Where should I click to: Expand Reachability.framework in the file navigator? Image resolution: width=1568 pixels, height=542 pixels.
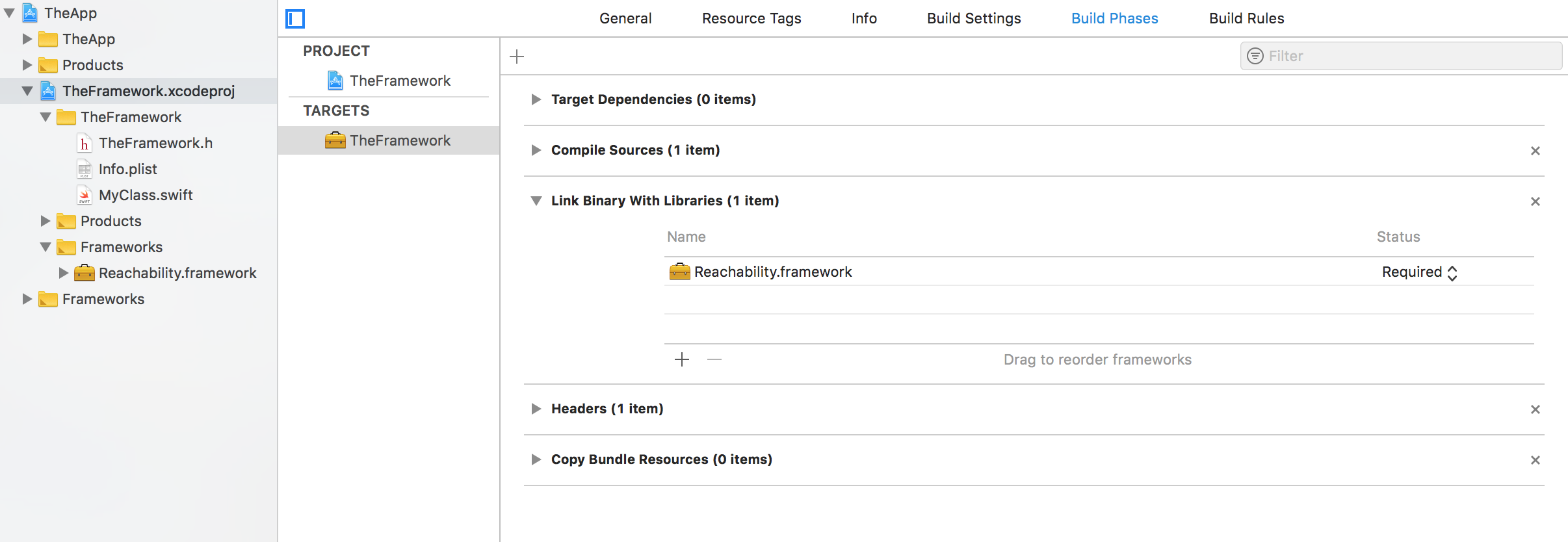(x=63, y=273)
